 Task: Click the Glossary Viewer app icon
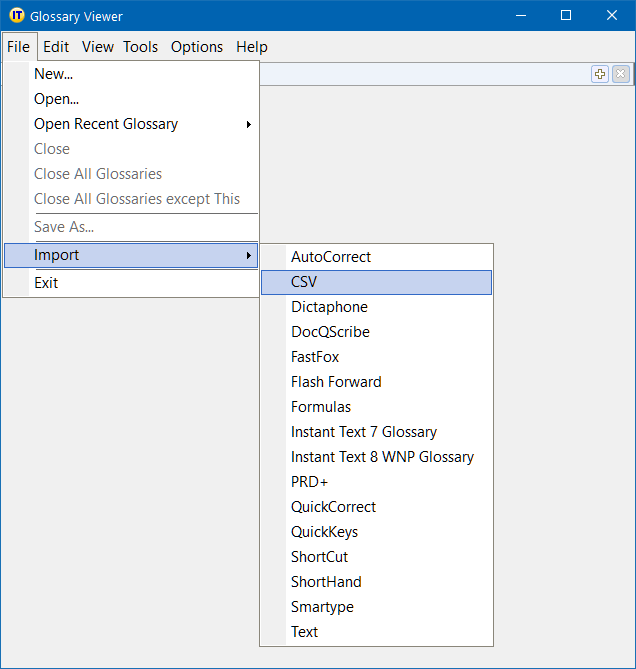(x=16, y=16)
